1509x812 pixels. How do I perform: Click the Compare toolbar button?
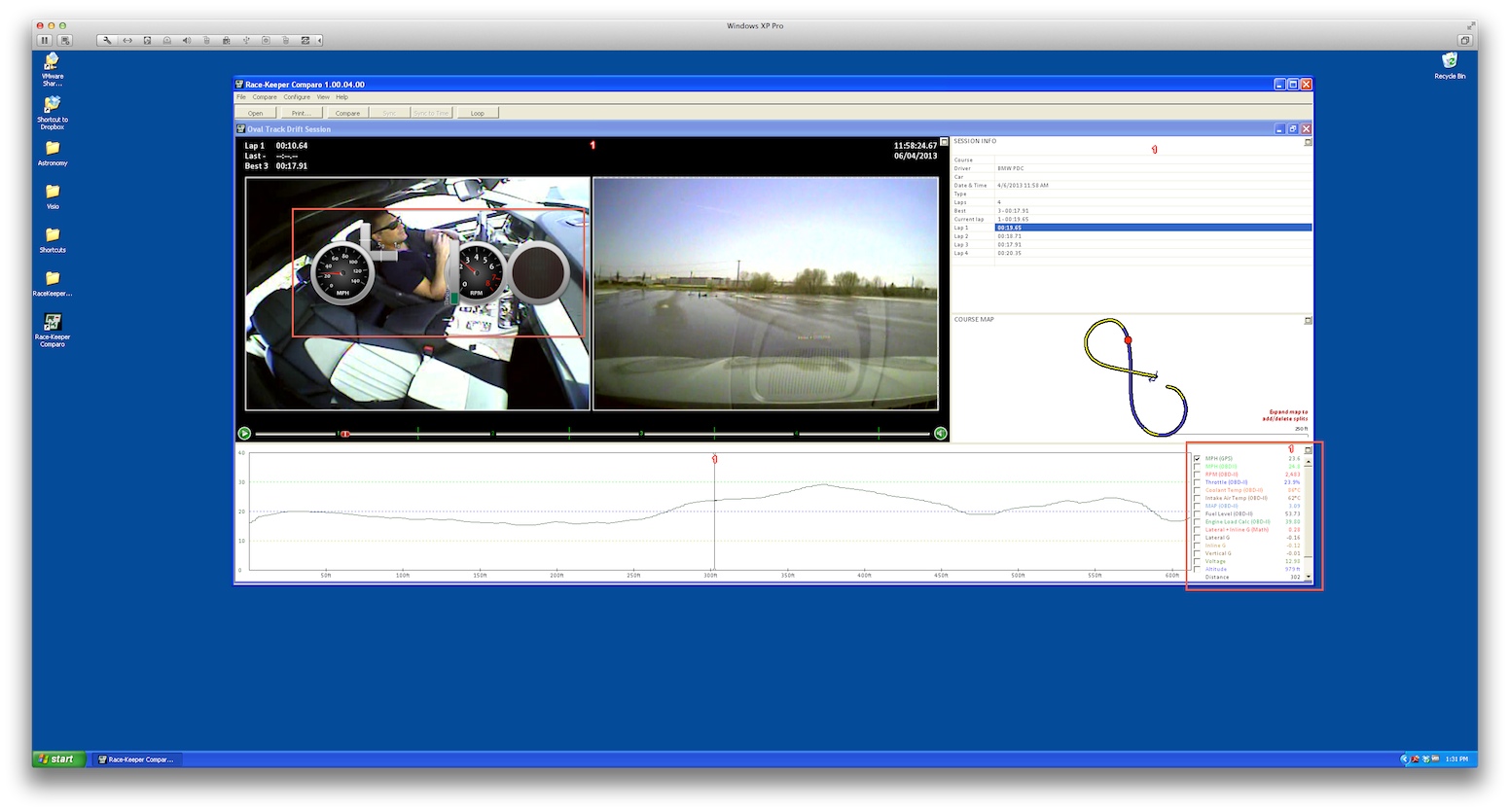point(347,113)
